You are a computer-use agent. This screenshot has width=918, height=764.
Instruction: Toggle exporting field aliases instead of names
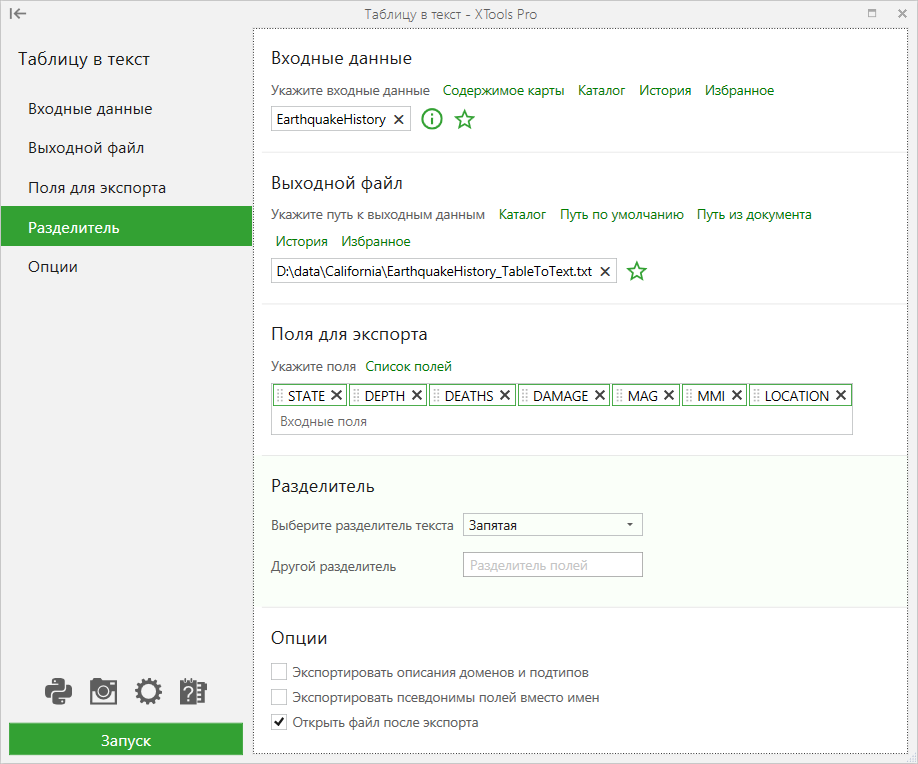coord(280,697)
